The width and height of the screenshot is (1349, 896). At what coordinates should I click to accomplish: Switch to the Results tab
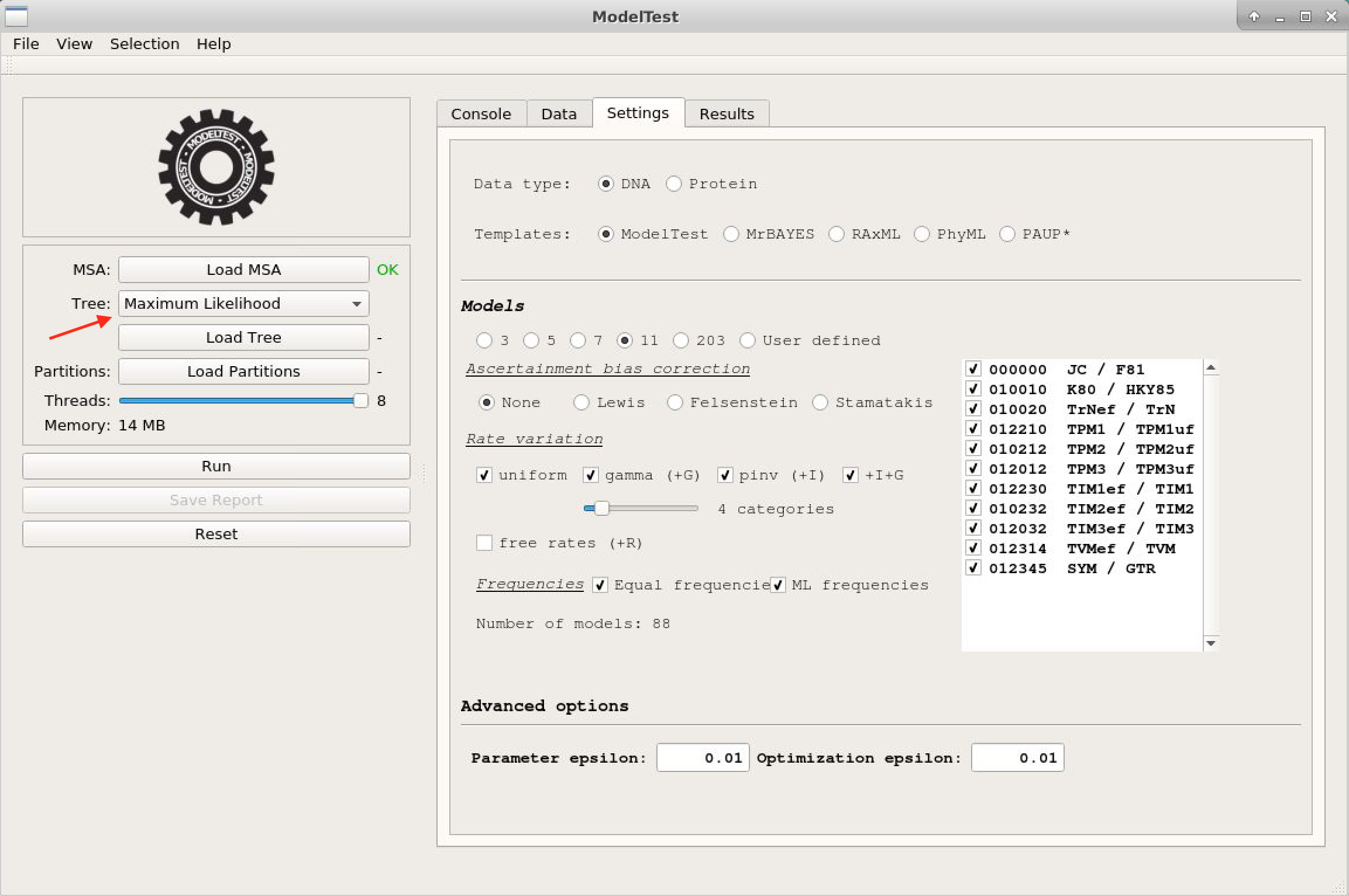click(x=727, y=113)
